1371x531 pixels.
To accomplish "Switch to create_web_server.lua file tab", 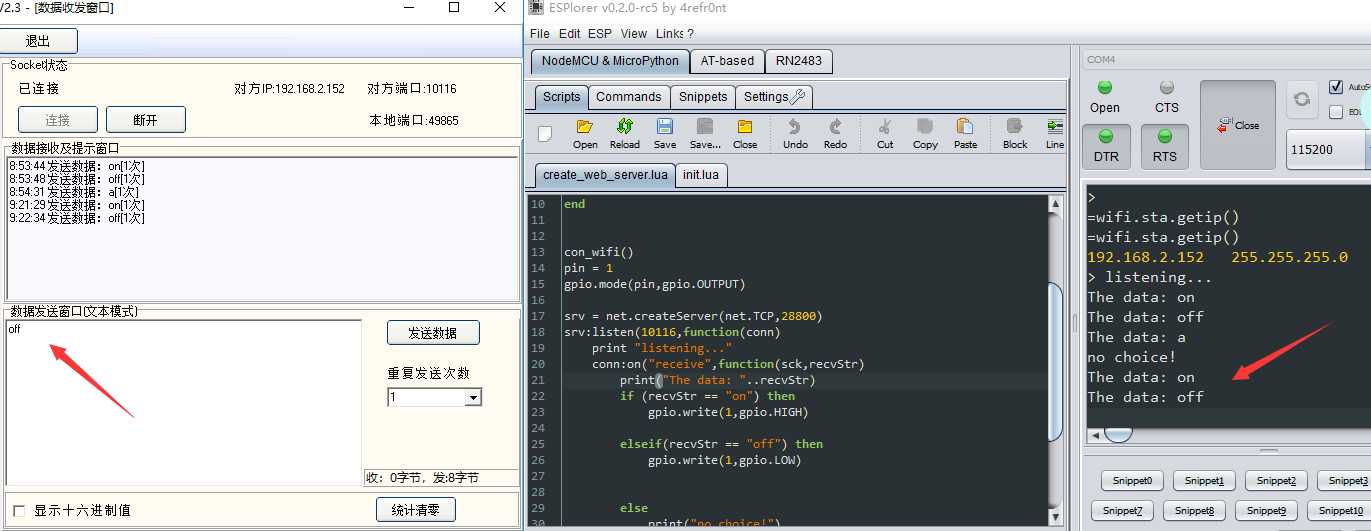I will tap(605, 174).
